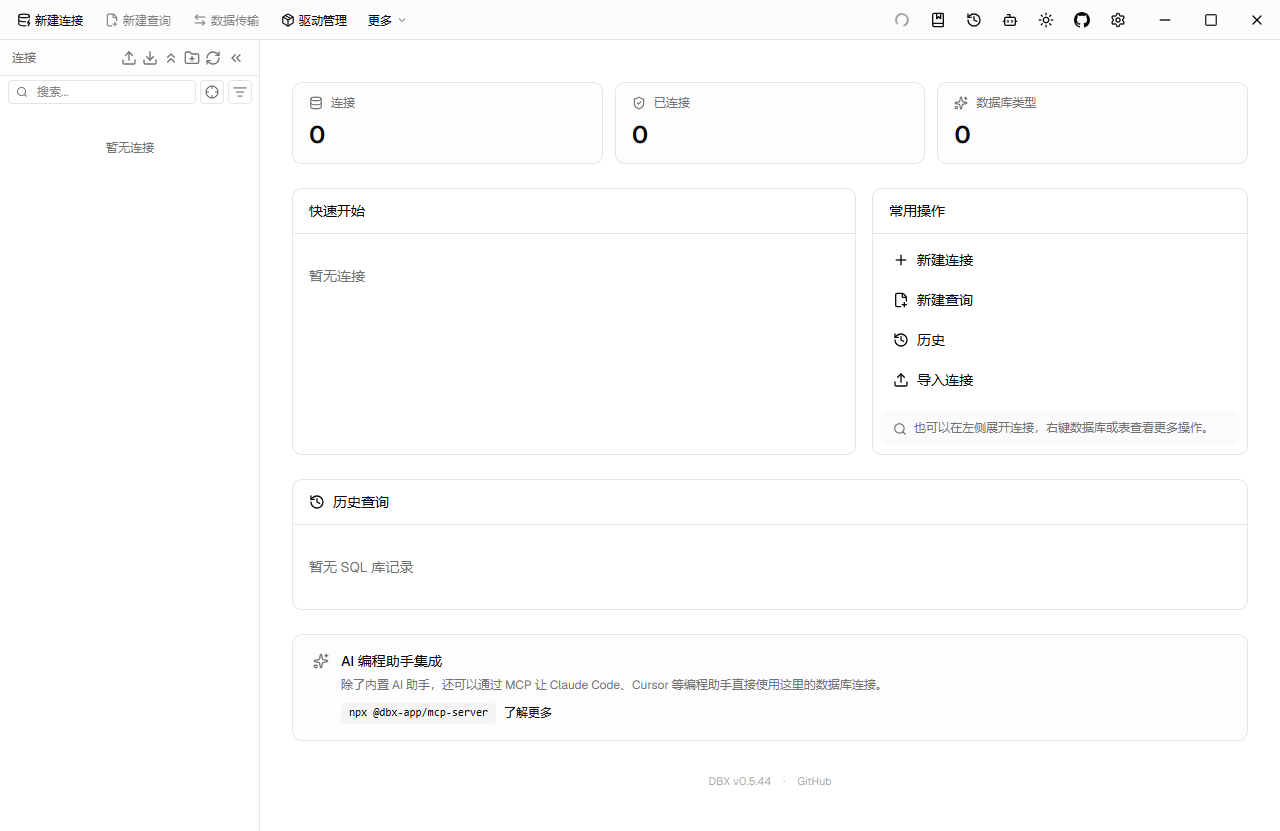
Task: Collapse the sidebar with the double left-chevron
Action: click(x=236, y=58)
